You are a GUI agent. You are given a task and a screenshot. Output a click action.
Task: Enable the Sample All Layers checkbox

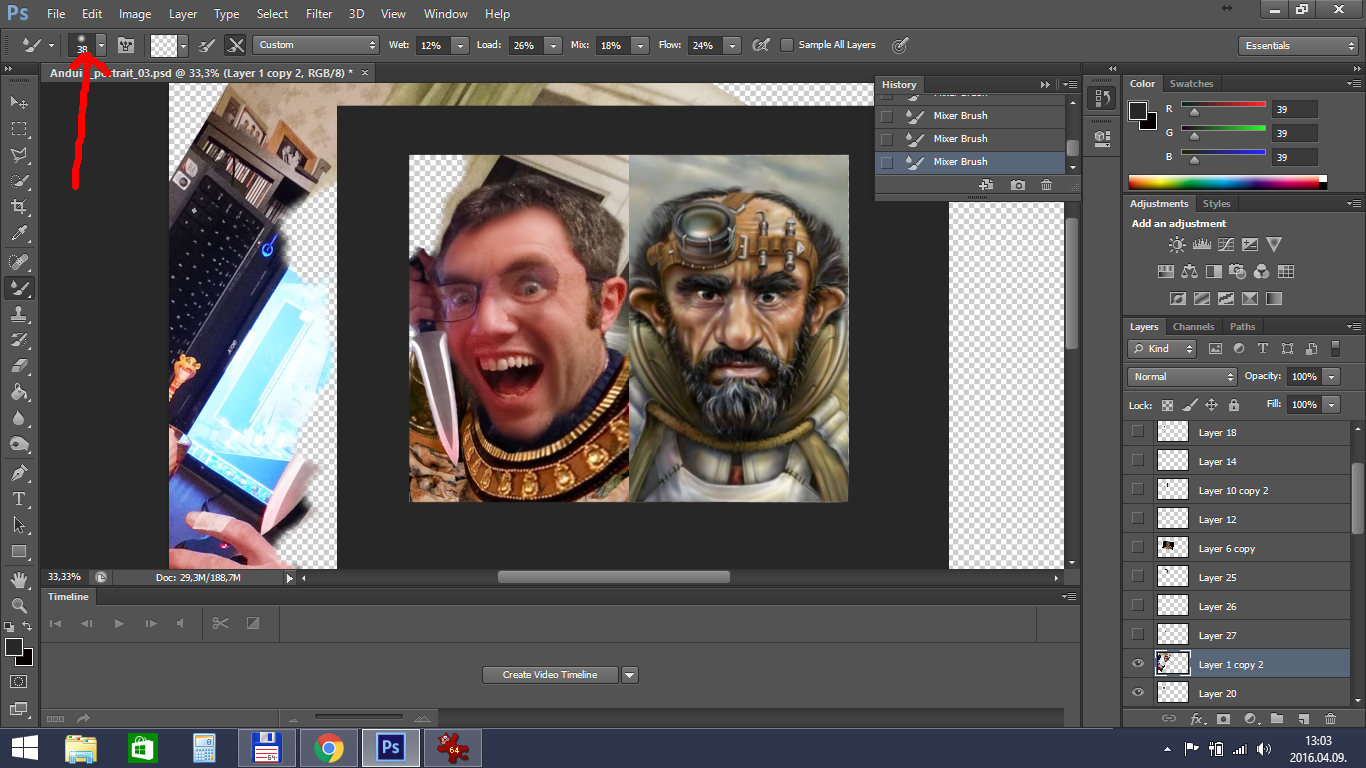pyautogui.click(x=787, y=45)
